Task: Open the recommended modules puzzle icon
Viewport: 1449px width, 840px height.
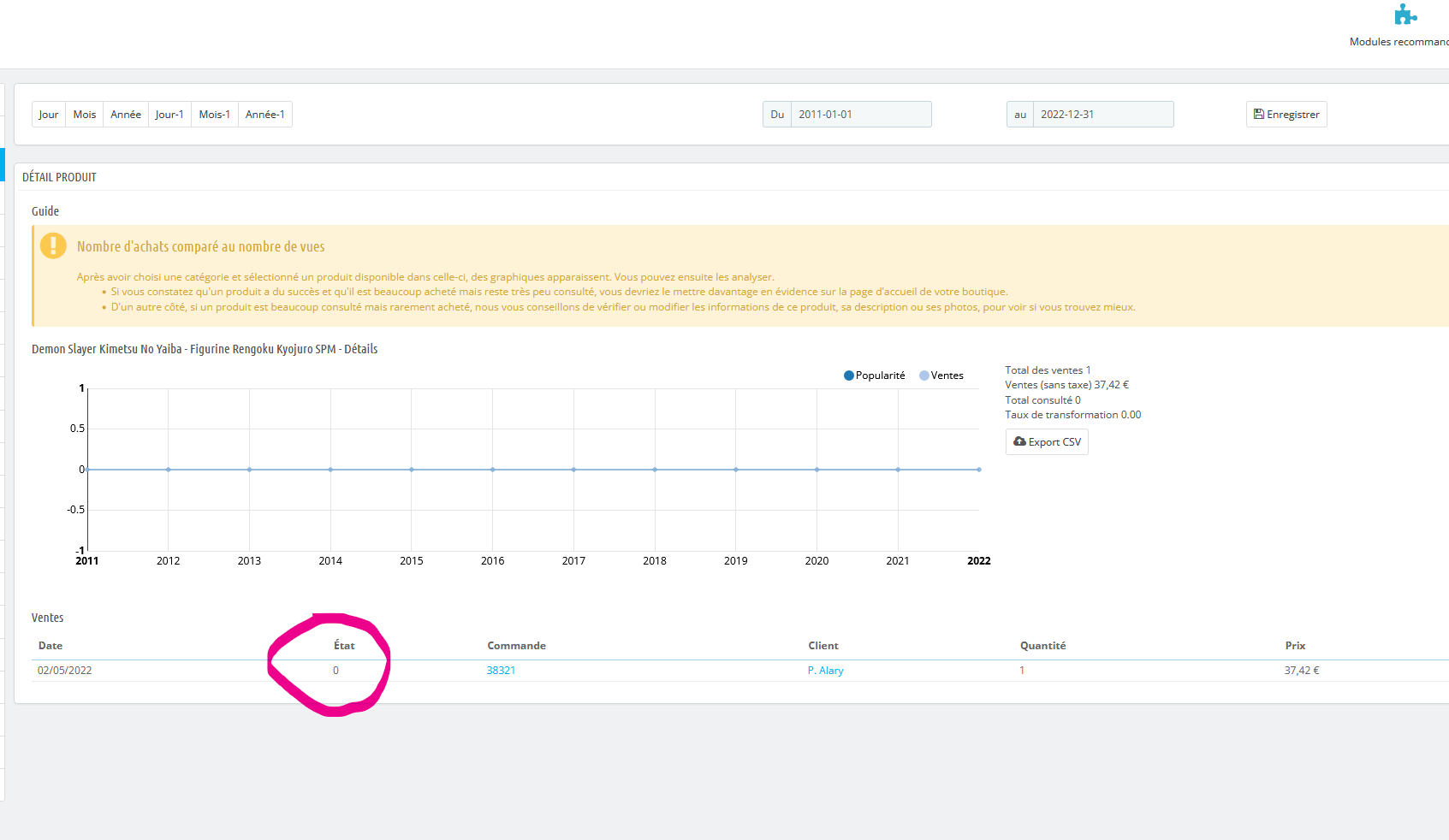Action: 1405,15
